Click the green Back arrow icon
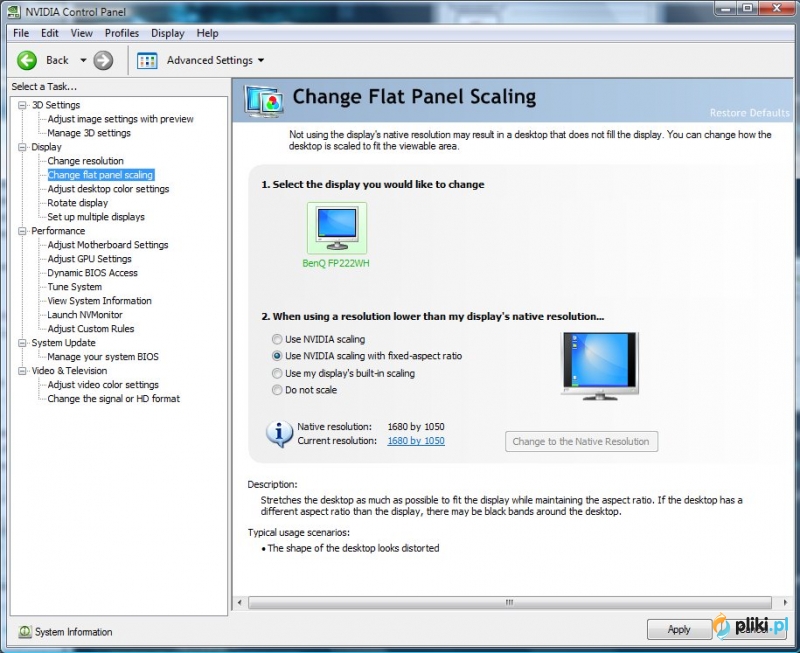The image size is (800, 653). (x=27, y=60)
